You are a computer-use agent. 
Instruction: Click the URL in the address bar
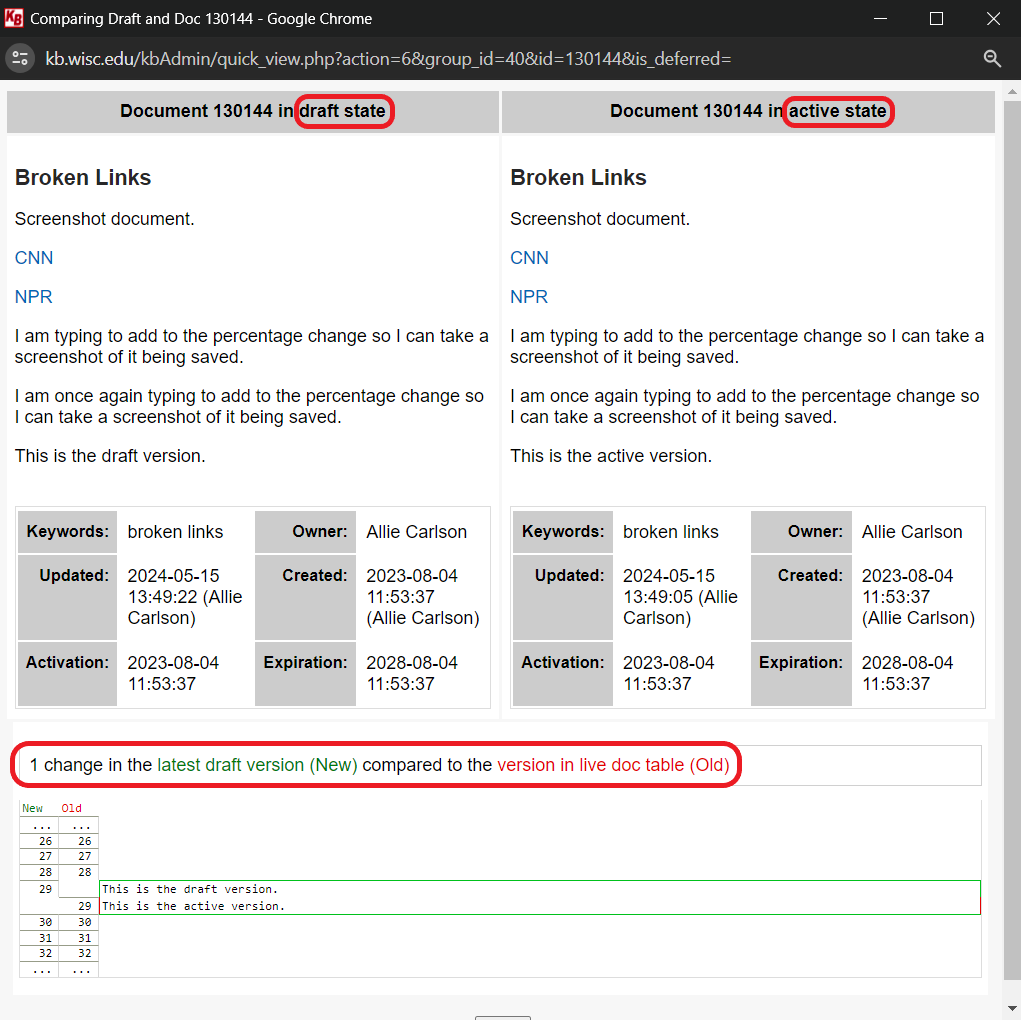point(388,59)
